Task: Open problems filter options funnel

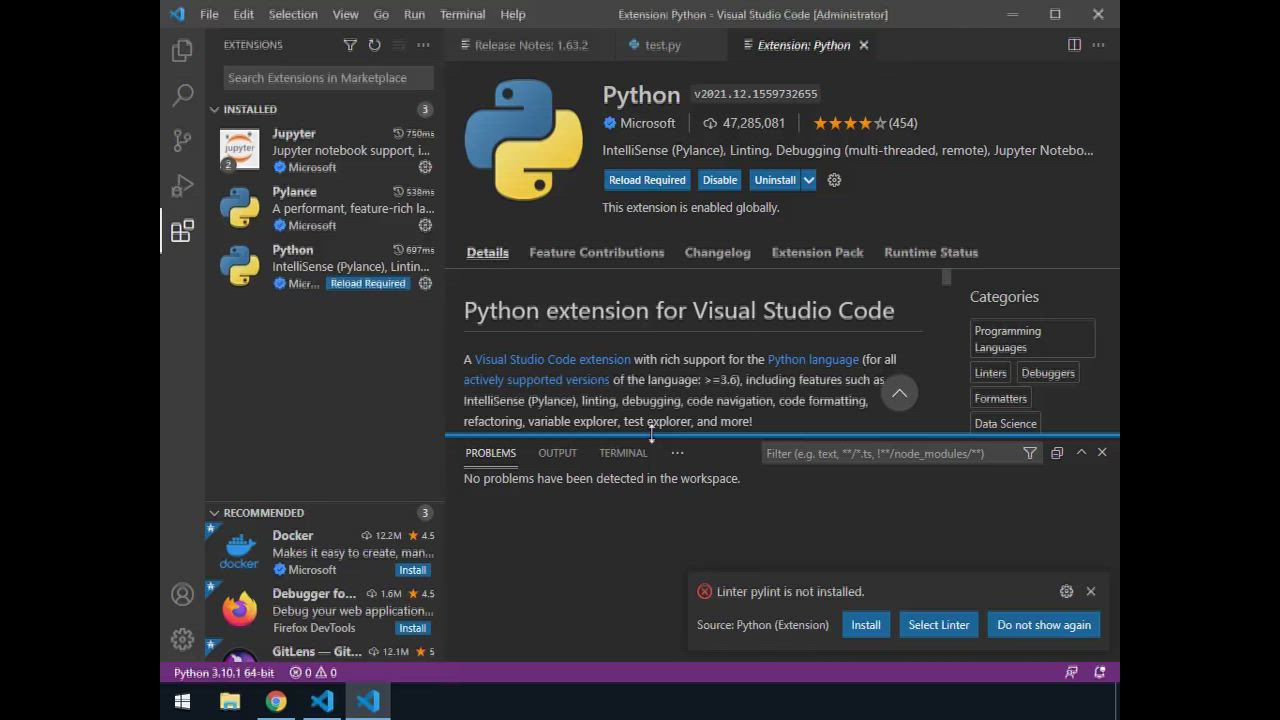Action: coord(1030,453)
